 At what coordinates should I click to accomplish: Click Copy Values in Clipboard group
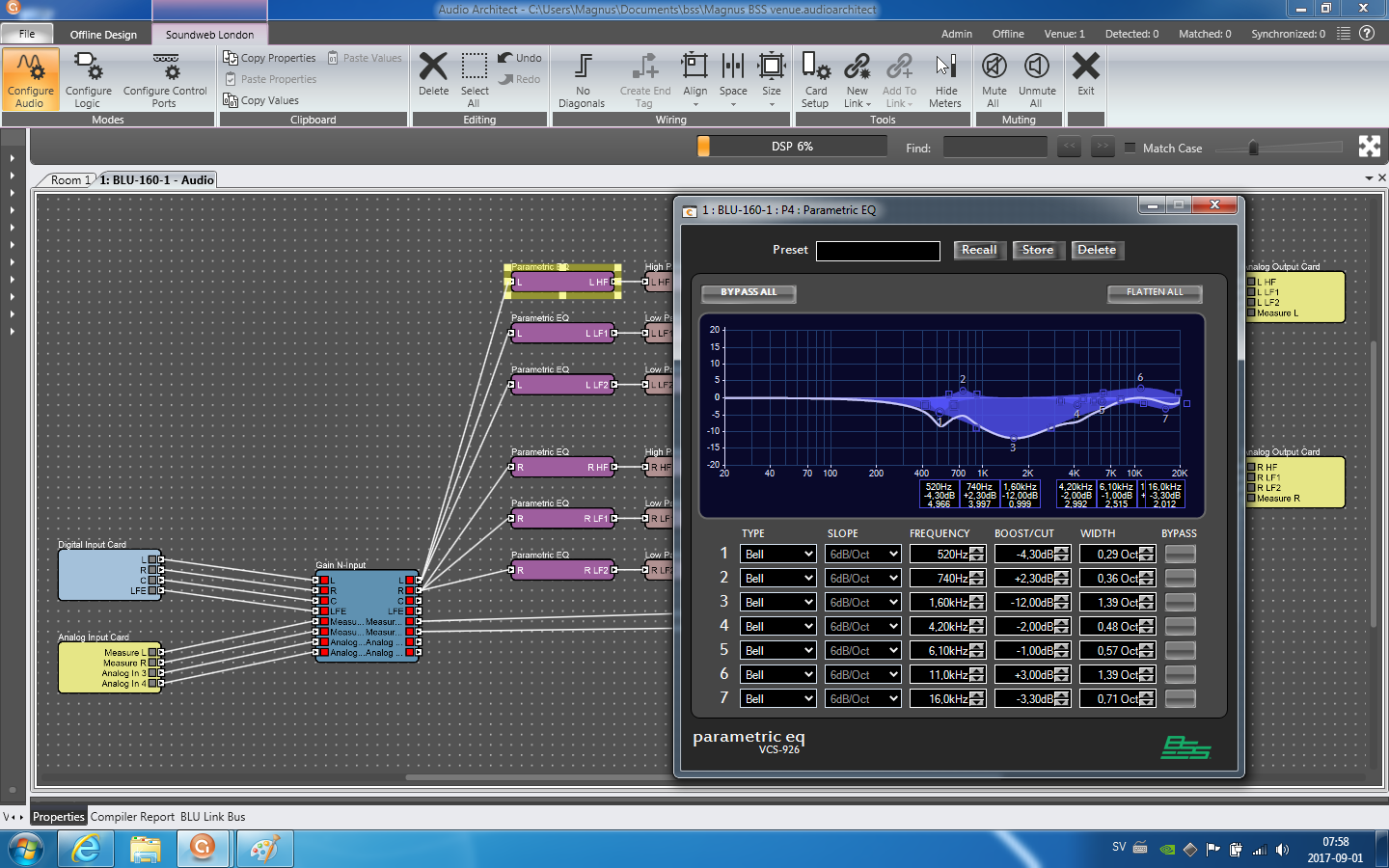pos(261,100)
